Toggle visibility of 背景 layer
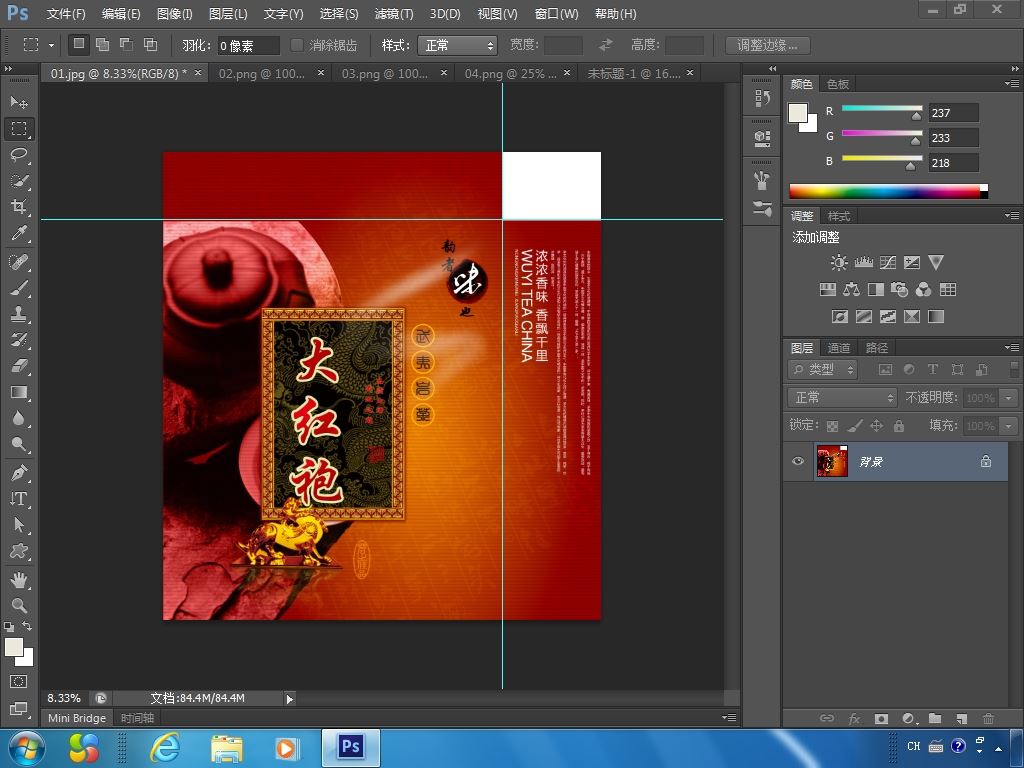The image size is (1024, 768). click(798, 461)
